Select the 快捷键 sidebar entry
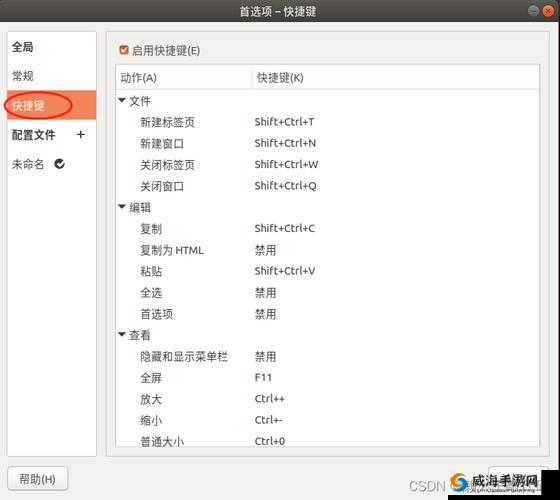 [x=51, y=105]
